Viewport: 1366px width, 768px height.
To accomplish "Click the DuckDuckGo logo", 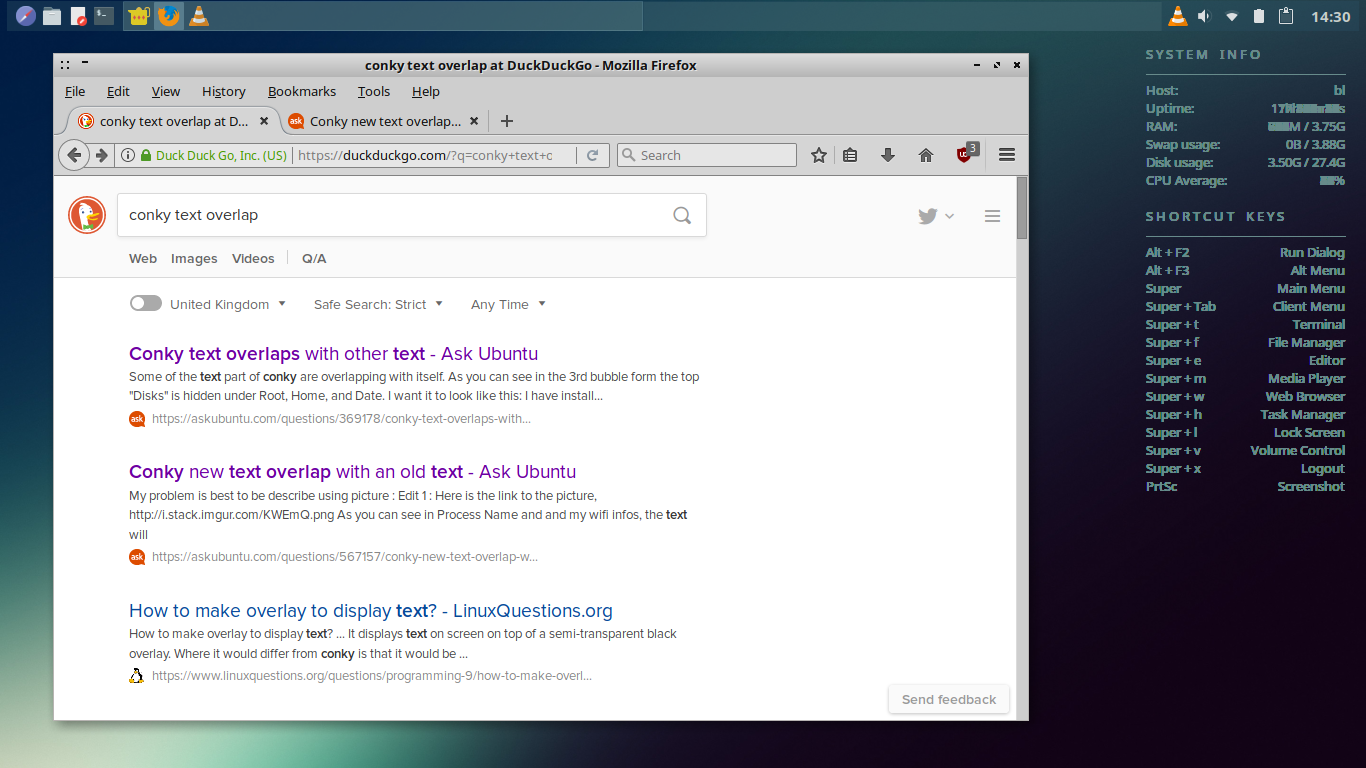I will pos(87,215).
